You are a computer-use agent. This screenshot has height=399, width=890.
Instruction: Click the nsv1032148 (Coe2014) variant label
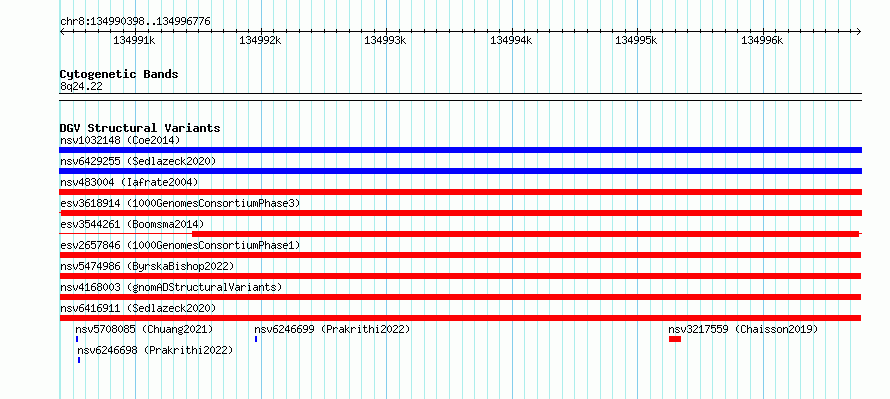pos(120,140)
